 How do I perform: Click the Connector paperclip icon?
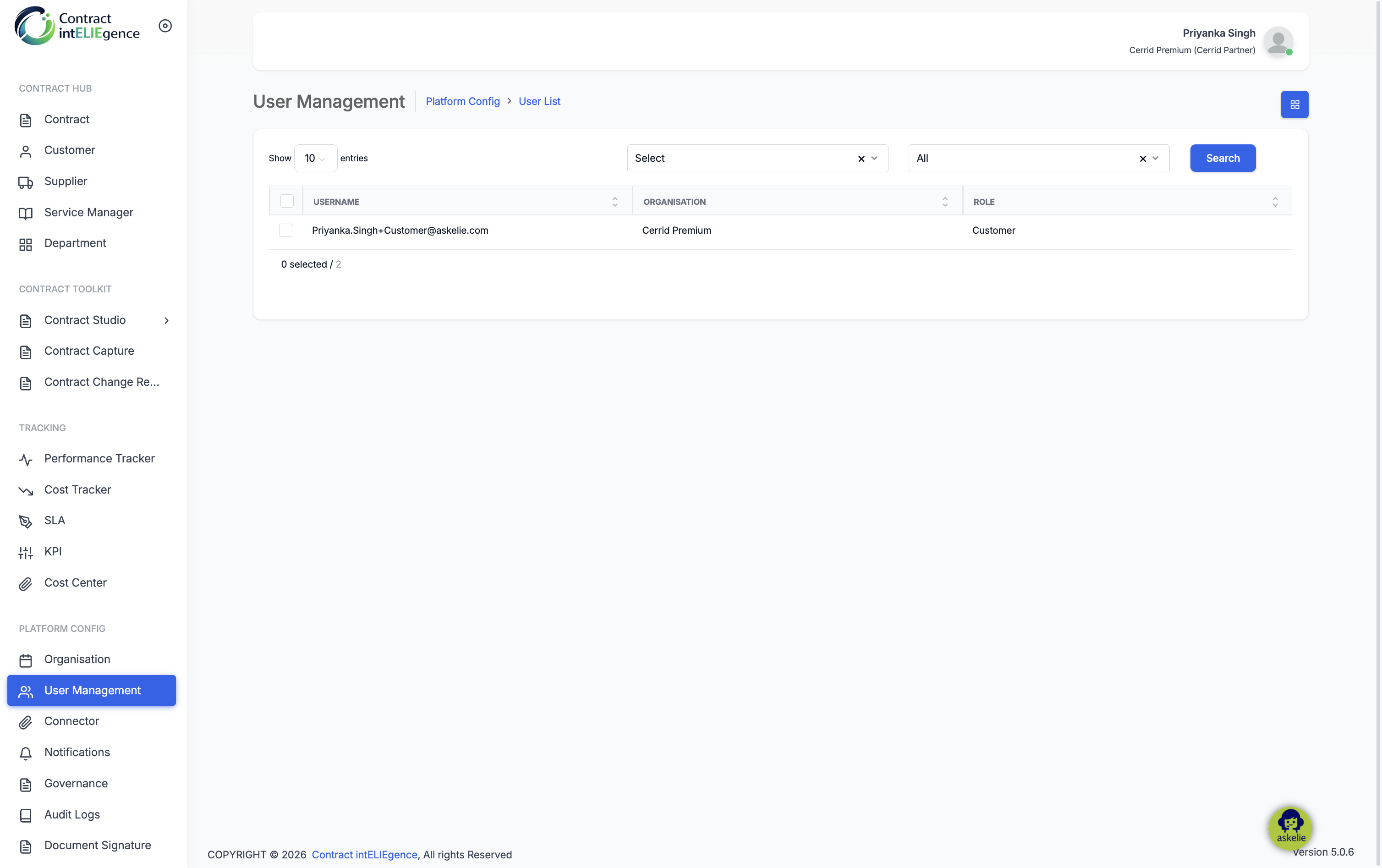click(x=25, y=722)
